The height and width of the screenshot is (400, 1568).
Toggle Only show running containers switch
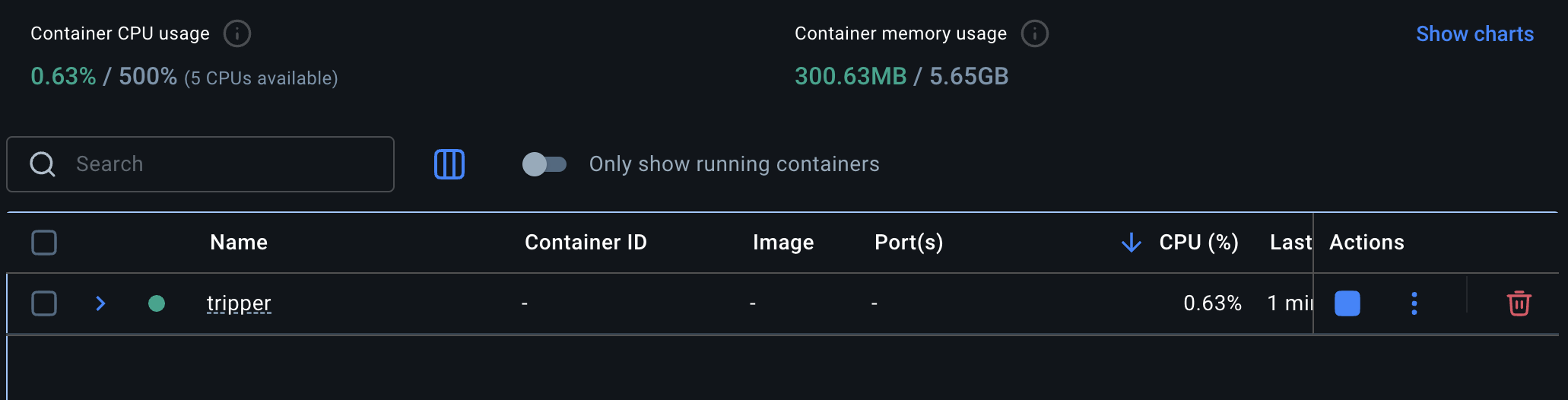tap(544, 164)
